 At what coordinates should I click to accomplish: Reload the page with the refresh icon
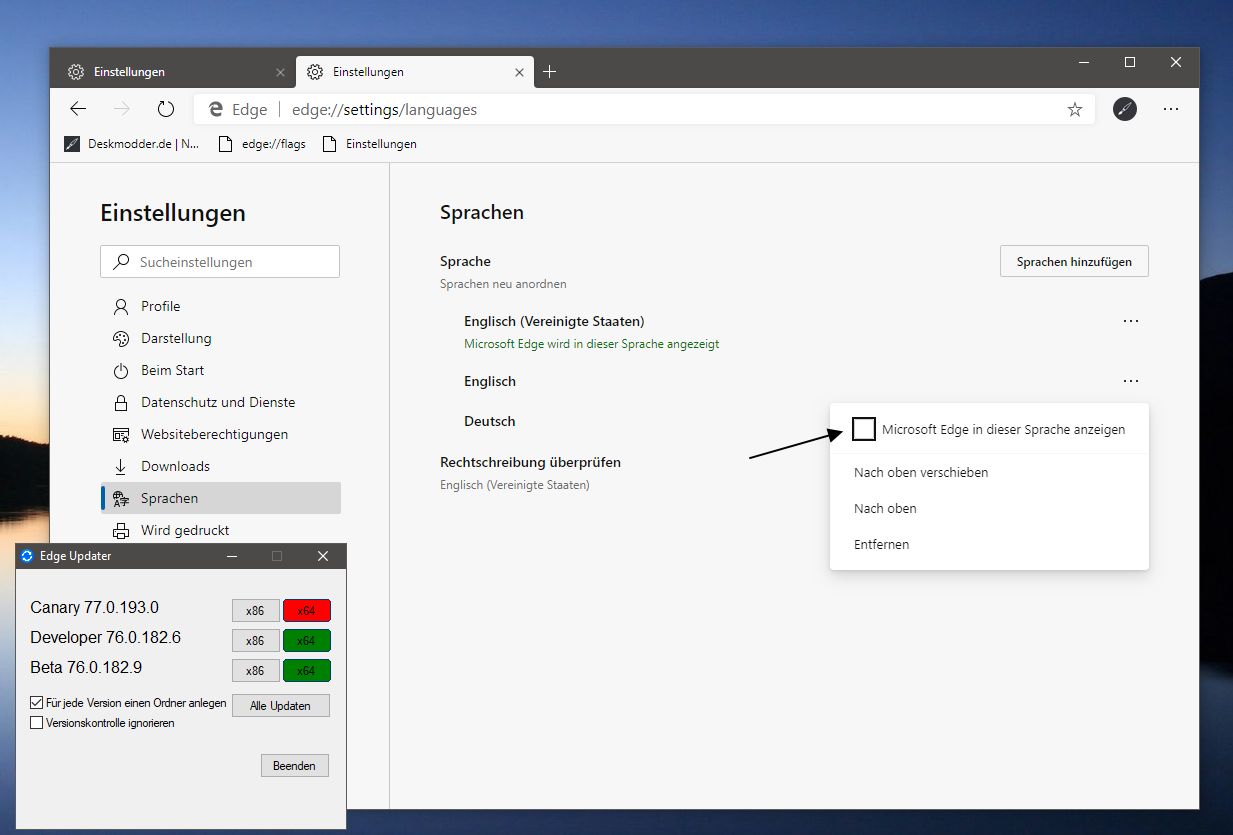pyautogui.click(x=166, y=110)
